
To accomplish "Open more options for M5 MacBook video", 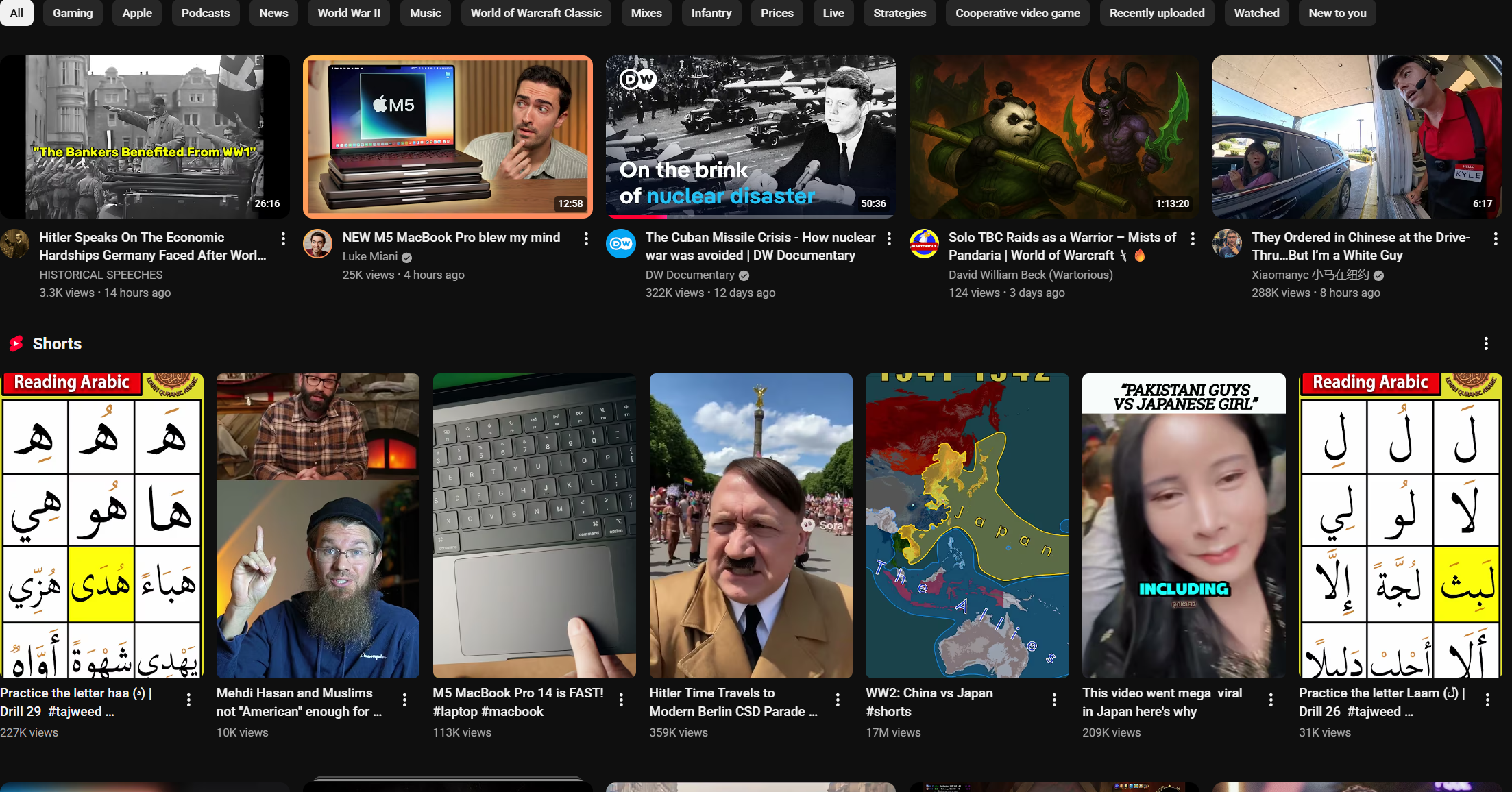I will pyautogui.click(x=586, y=238).
